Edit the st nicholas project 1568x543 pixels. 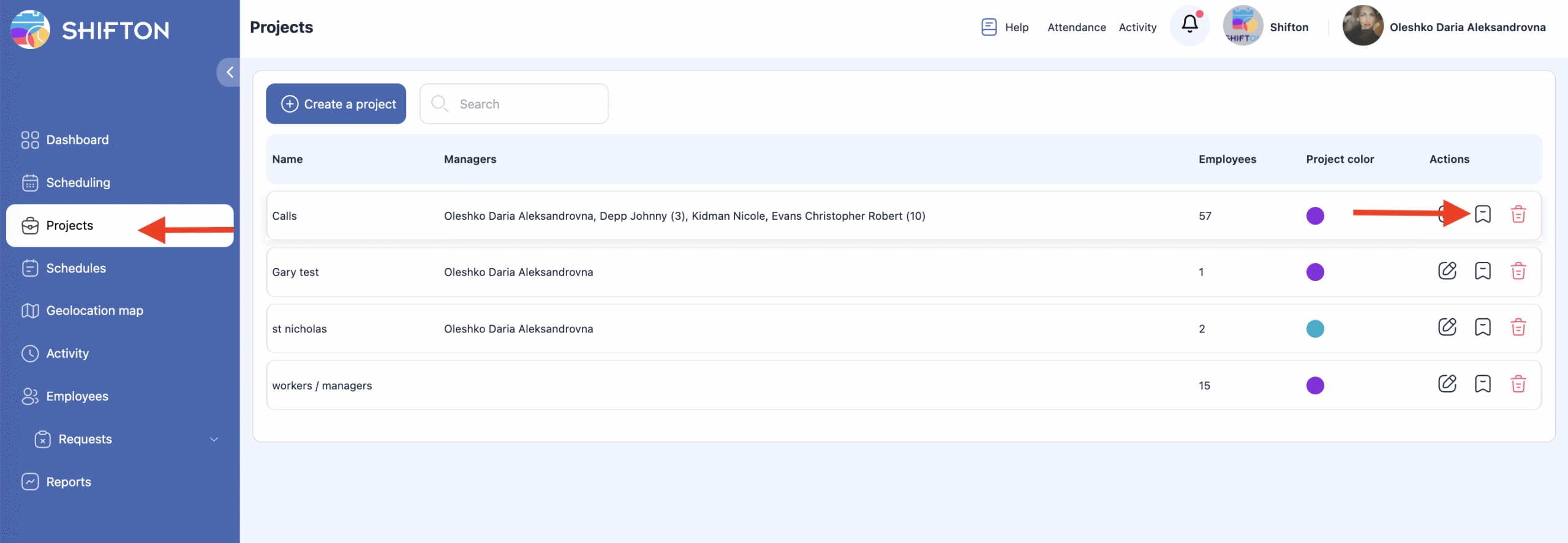(1447, 328)
